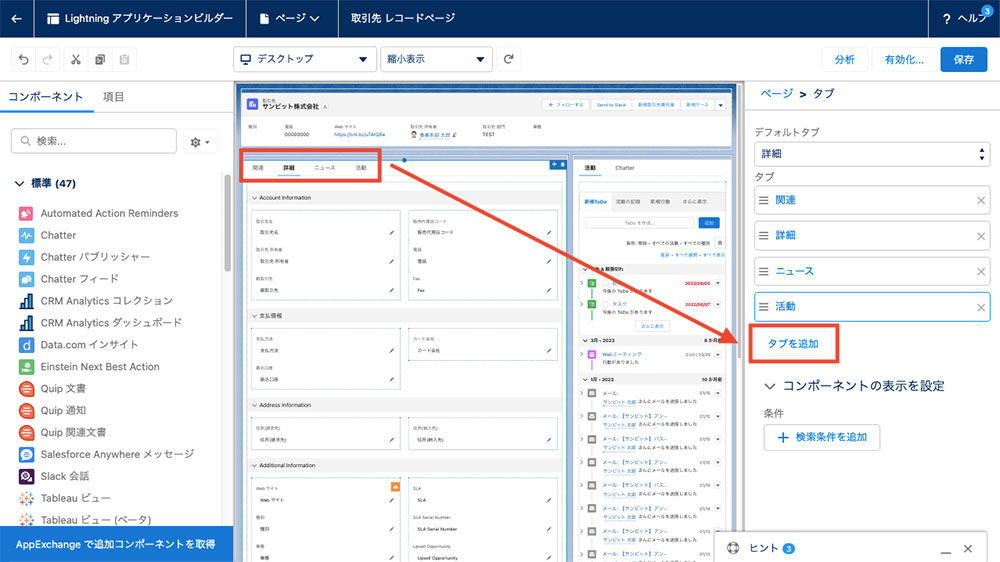Grab the ニュース tab reorder handle
The width and height of the screenshot is (1000, 562).
point(763,271)
